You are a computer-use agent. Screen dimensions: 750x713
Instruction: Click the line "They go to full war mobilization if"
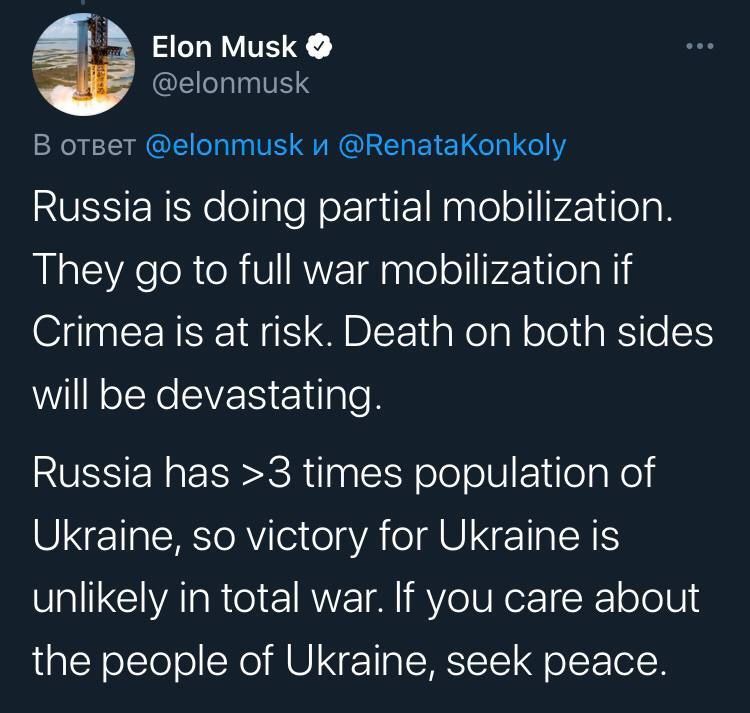tap(333, 270)
